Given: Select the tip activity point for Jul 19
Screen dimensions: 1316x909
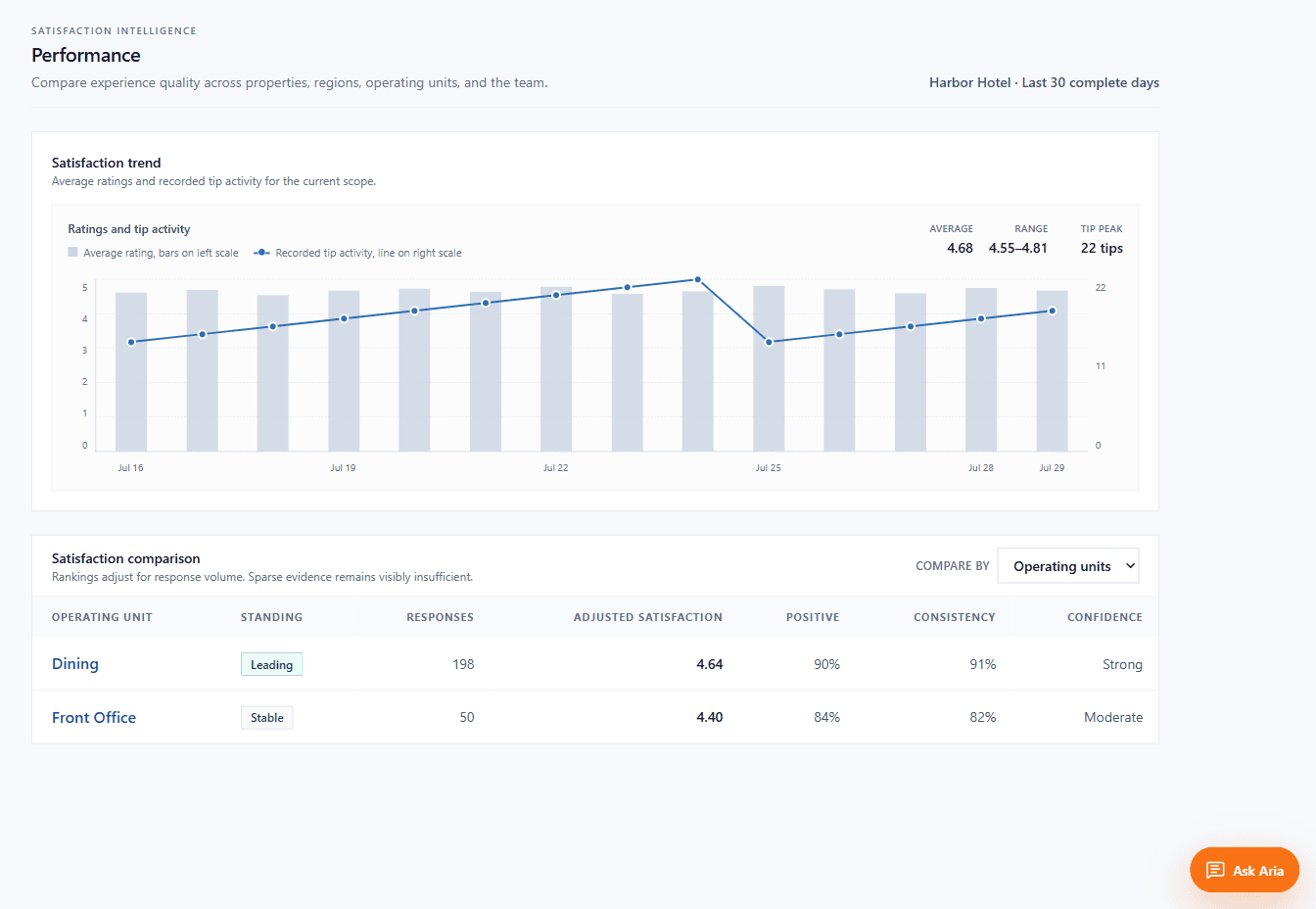Looking at the screenshot, I should point(344,318).
